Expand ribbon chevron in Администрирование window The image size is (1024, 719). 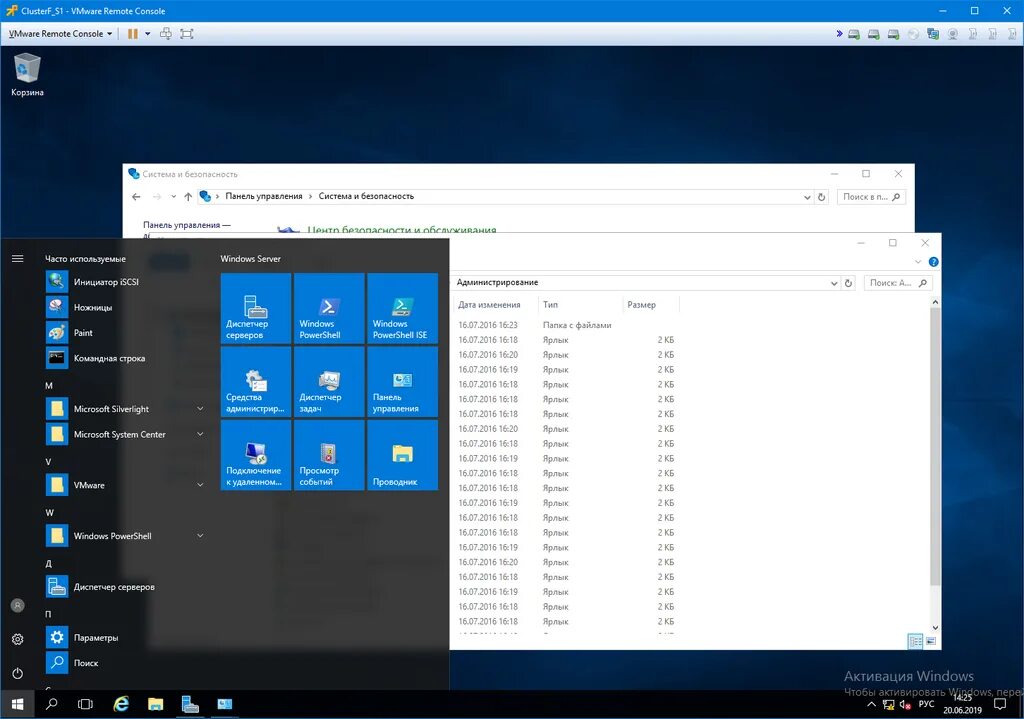click(x=918, y=262)
